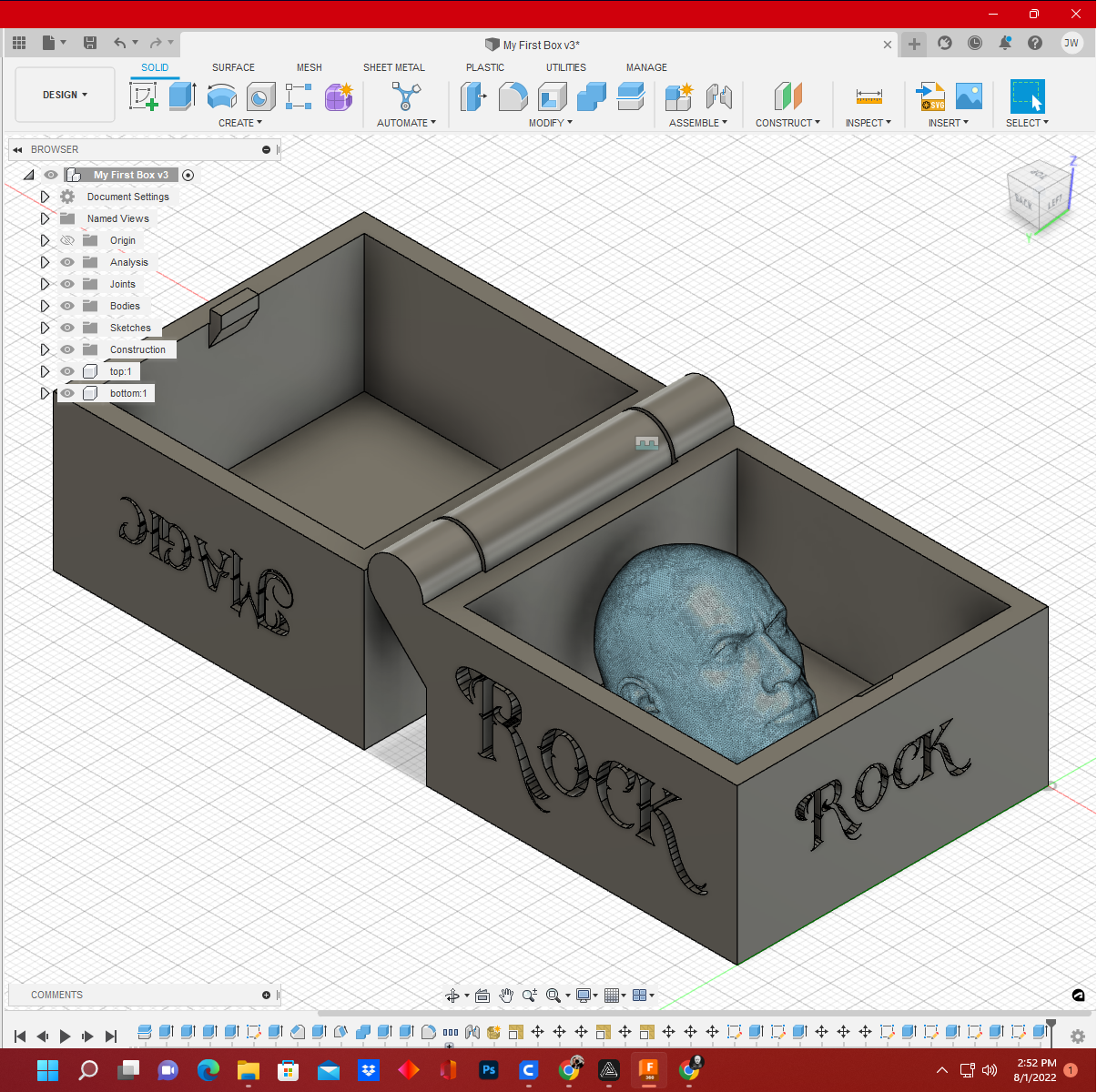Toggle visibility of bottom:1 component
Viewport: 1107px width, 1092px height.
(x=67, y=393)
